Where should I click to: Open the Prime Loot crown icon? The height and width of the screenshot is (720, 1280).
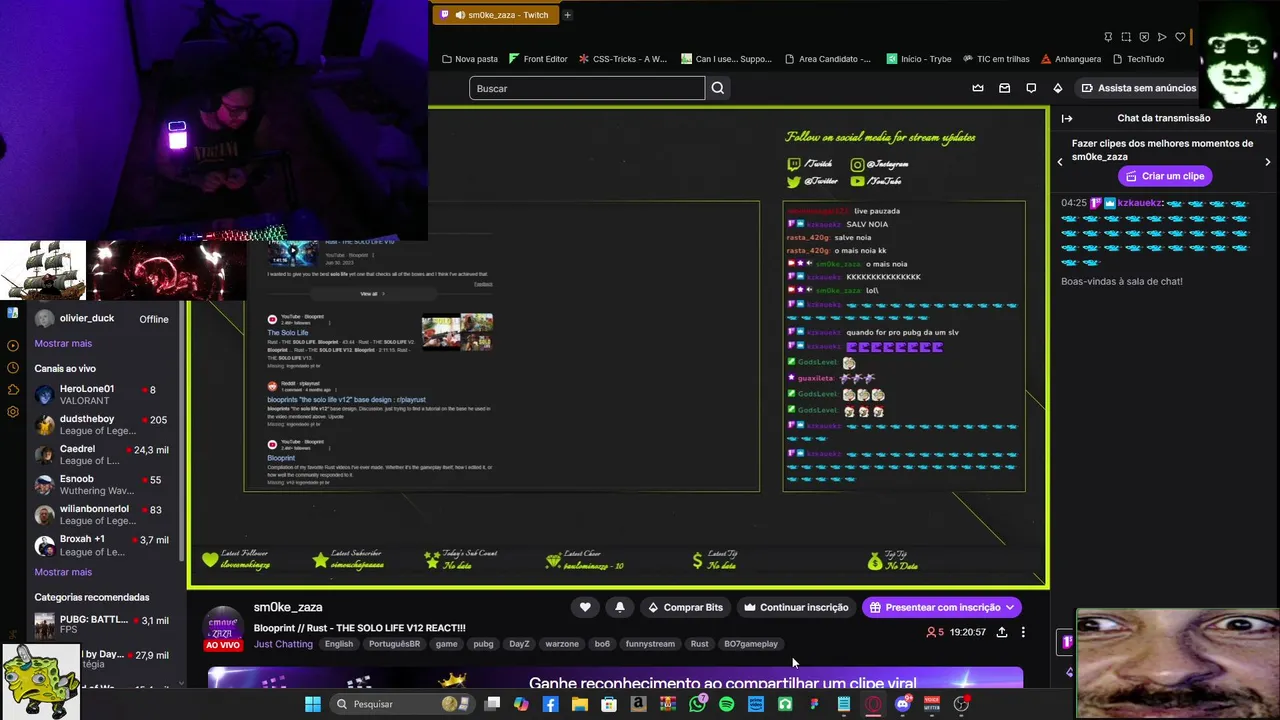click(978, 88)
